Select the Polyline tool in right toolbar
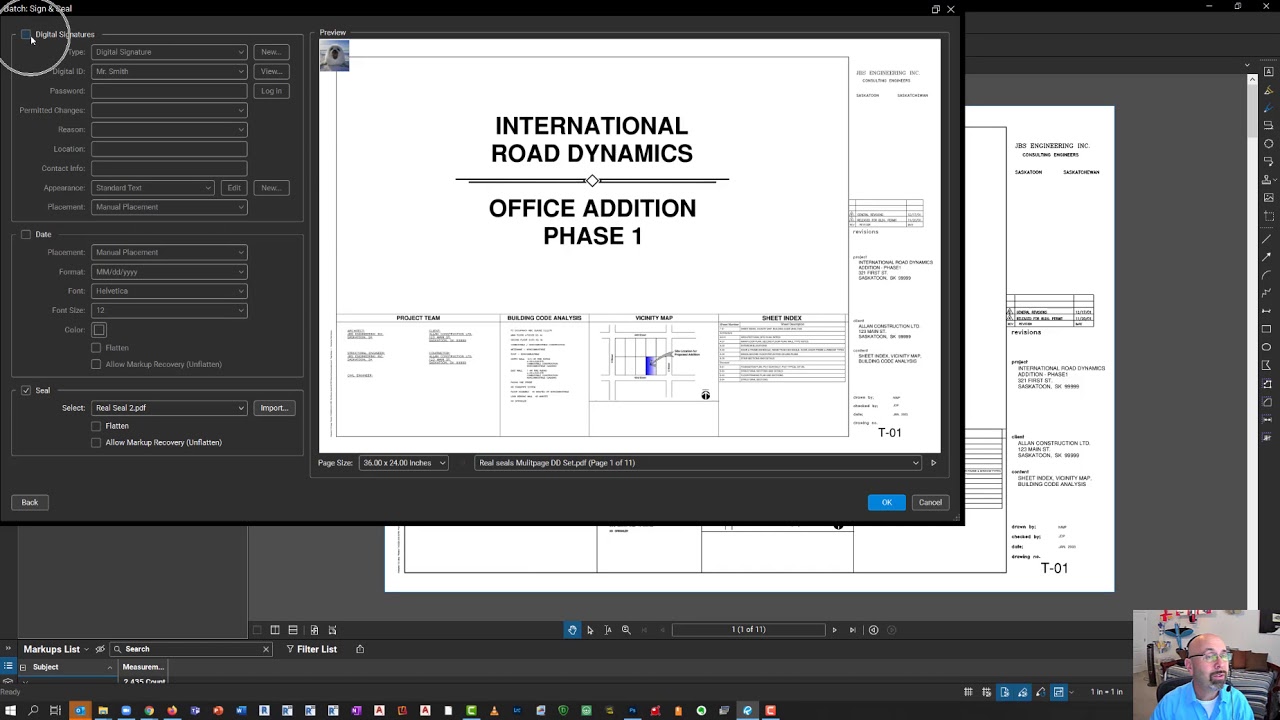Viewport: 1280px width, 720px height. [x=1267, y=292]
